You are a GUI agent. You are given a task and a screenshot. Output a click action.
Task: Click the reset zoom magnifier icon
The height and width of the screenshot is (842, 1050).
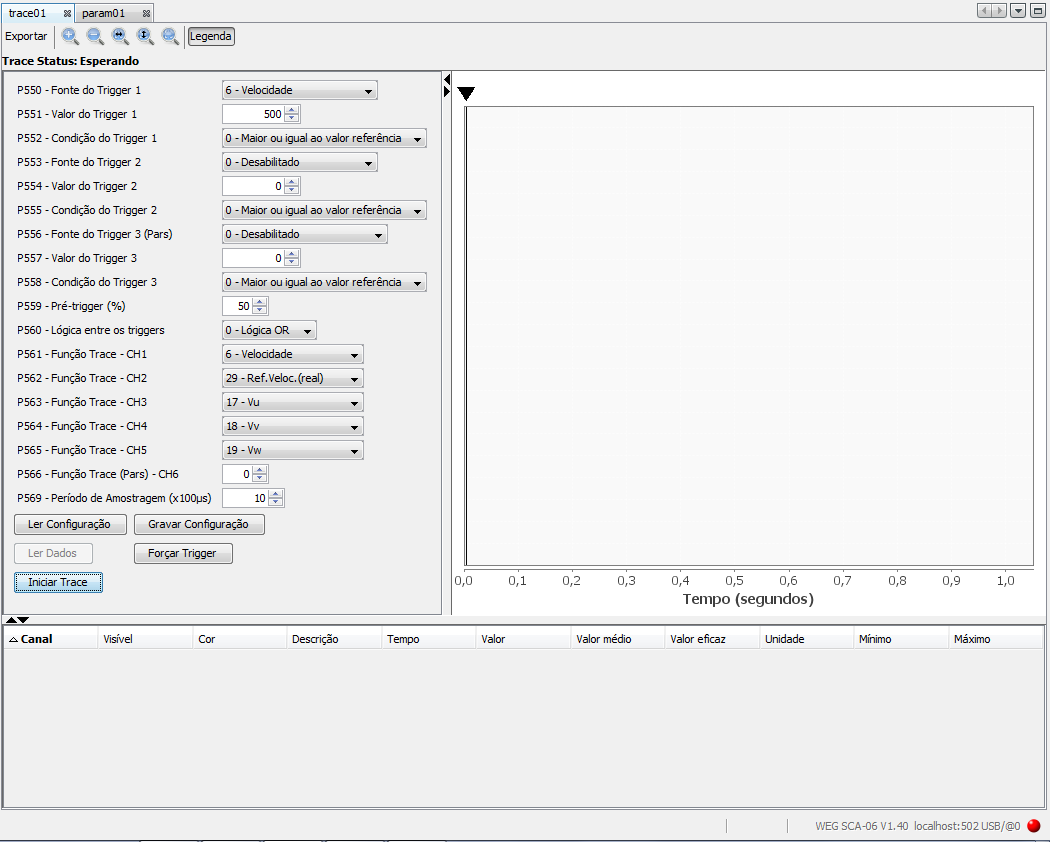tap(170, 36)
